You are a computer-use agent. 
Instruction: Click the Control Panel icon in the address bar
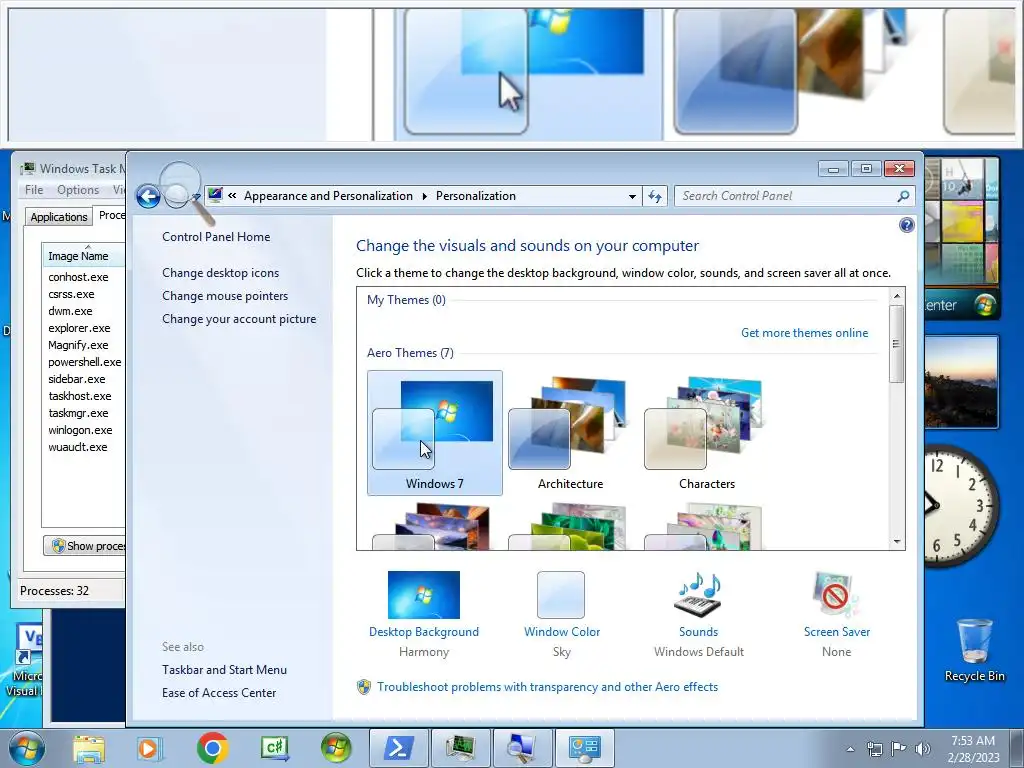tap(216, 195)
